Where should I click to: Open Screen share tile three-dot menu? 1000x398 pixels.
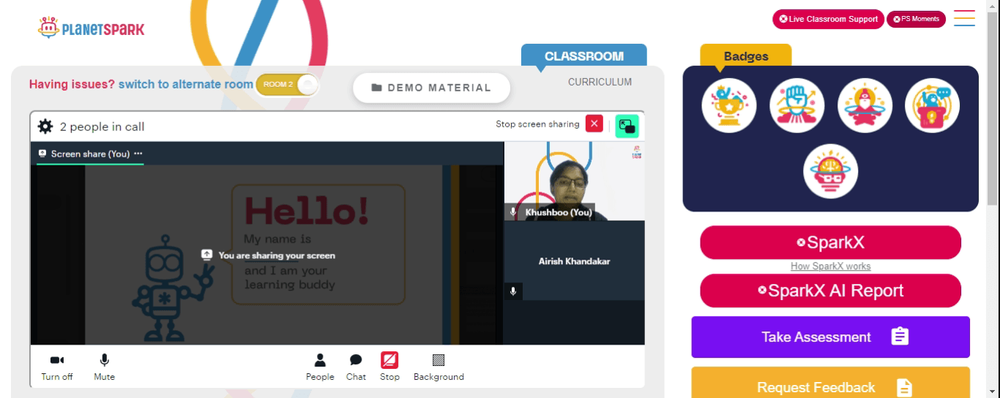point(138,154)
